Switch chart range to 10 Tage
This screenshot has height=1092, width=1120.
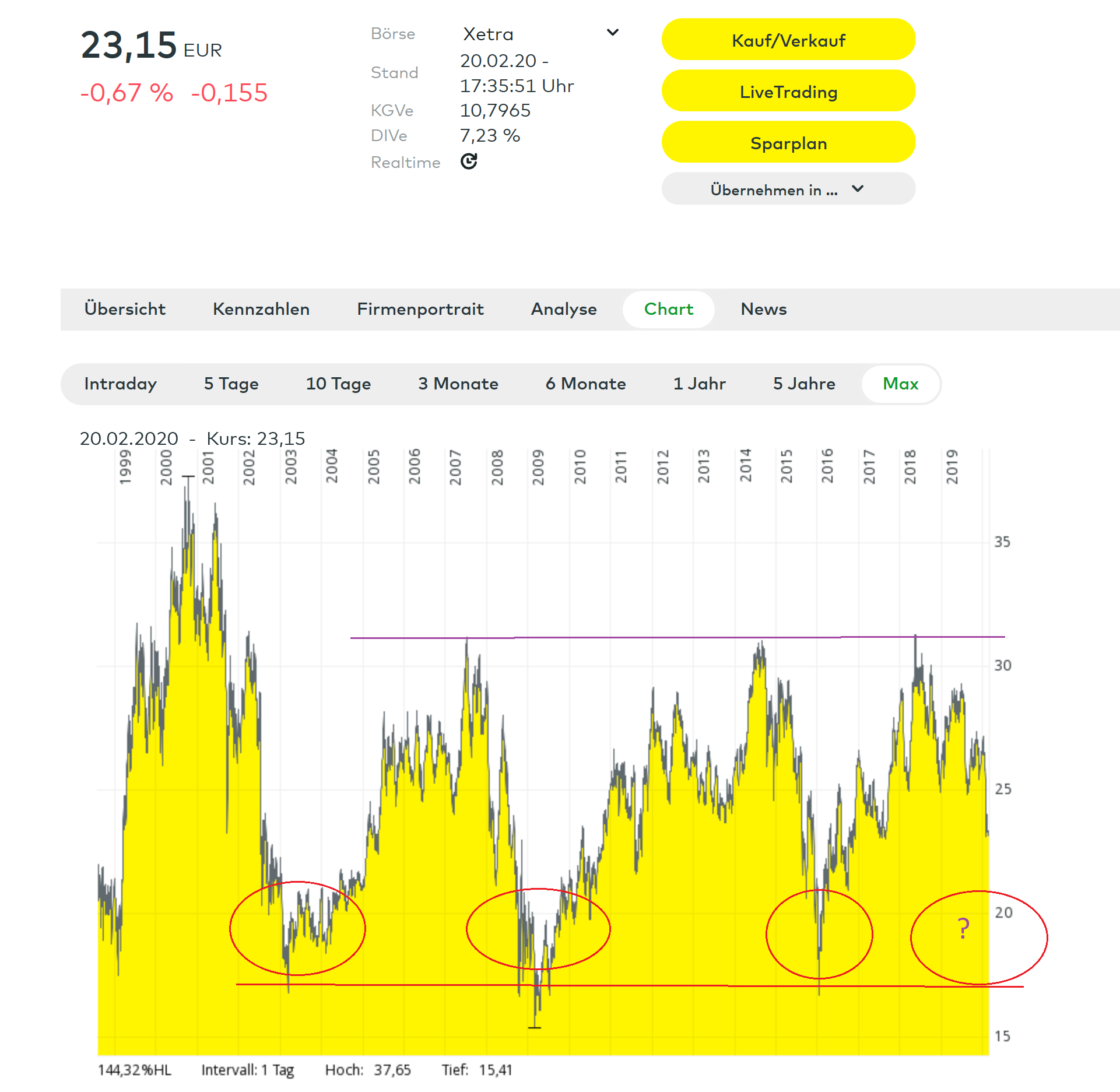pos(338,384)
